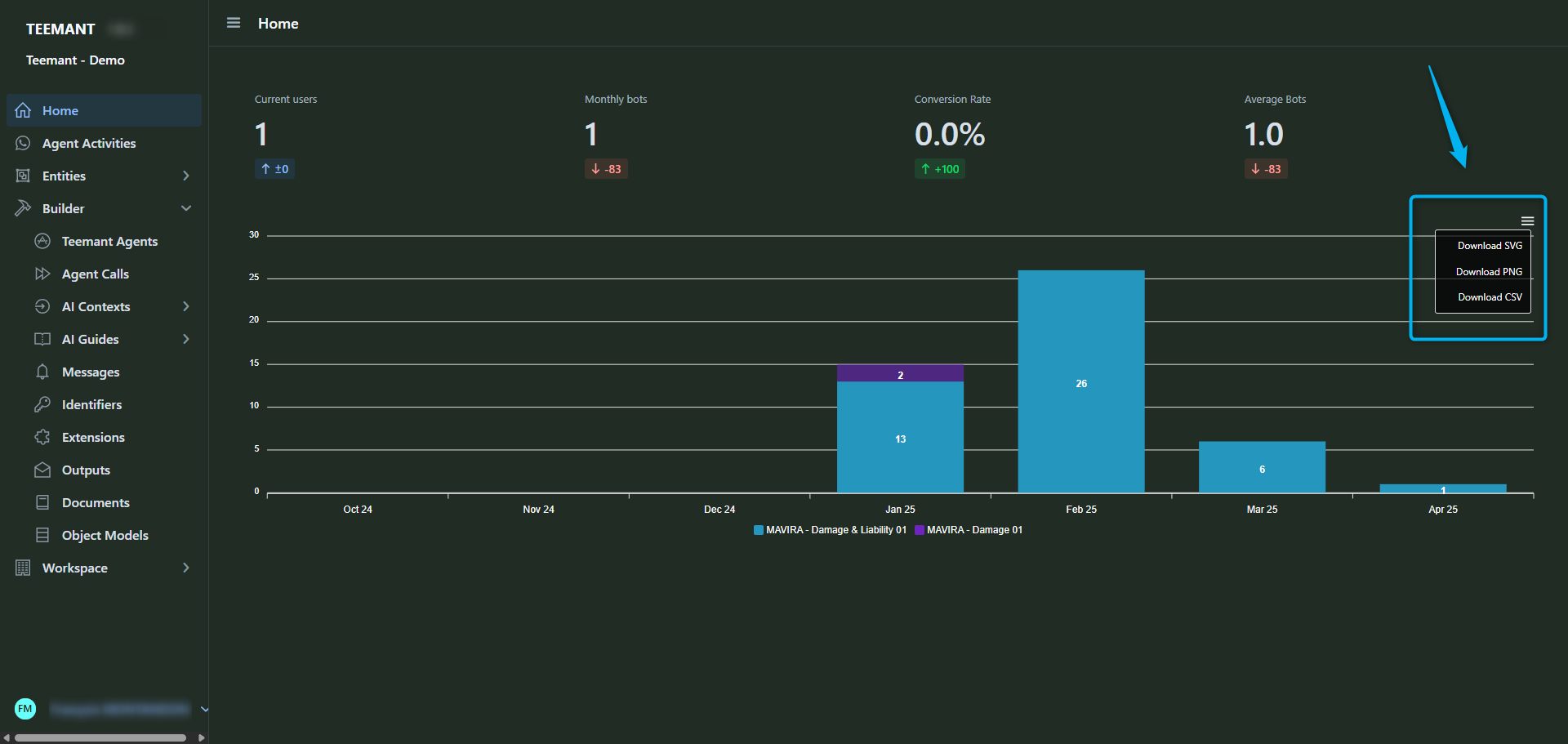Click the AI Guides book icon

coord(42,339)
